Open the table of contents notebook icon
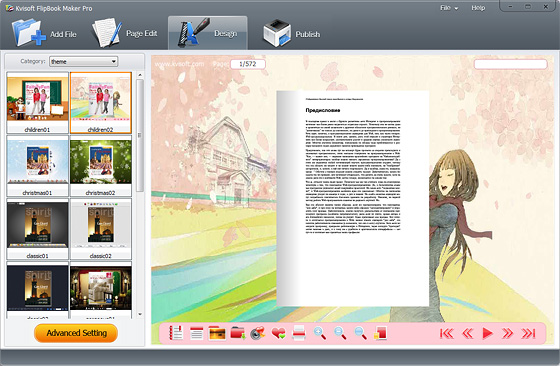The image size is (560, 366). (x=176, y=333)
